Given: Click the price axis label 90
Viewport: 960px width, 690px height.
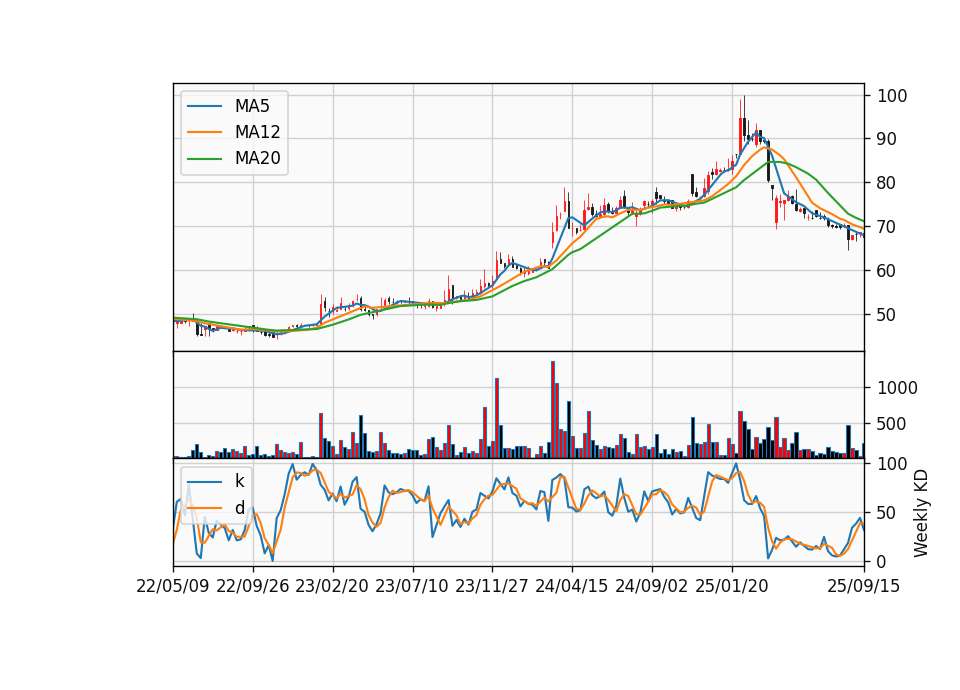Looking at the screenshot, I should click(887, 140).
